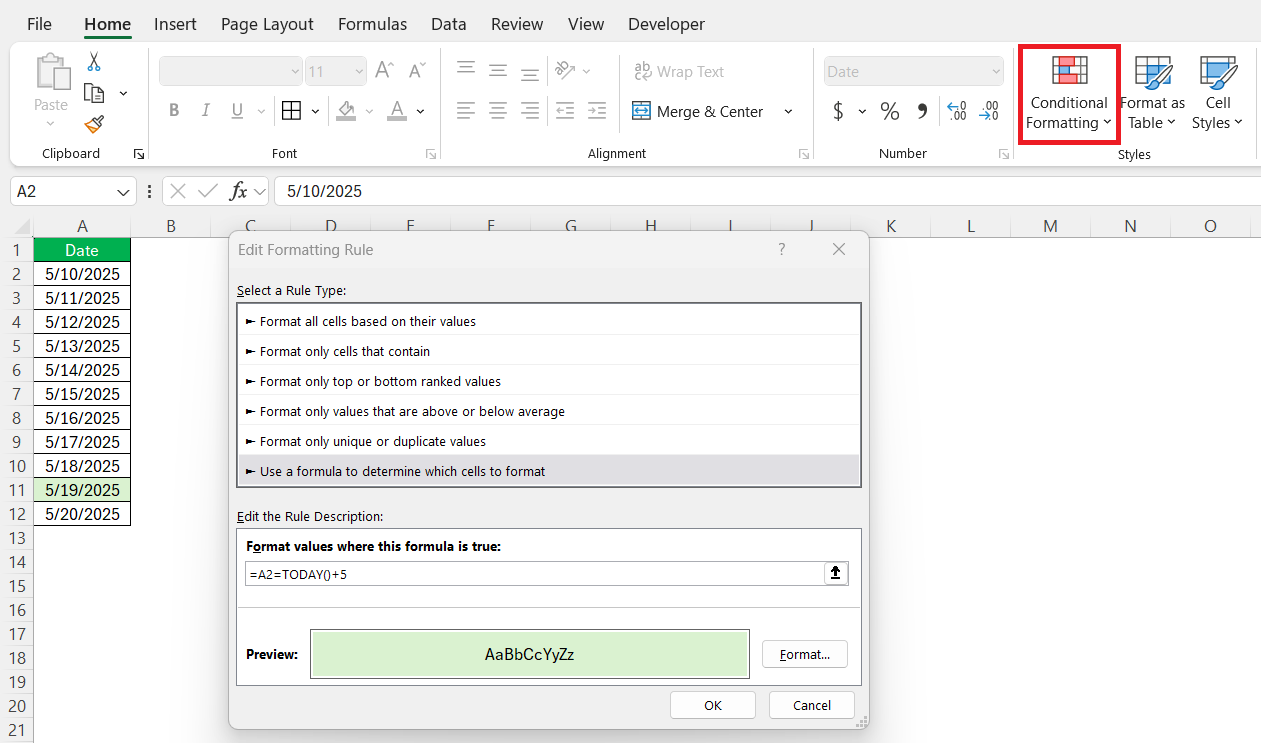The width and height of the screenshot is (1261, 743).
Task: Apply Percent Style format
Action: click(889, 111)
